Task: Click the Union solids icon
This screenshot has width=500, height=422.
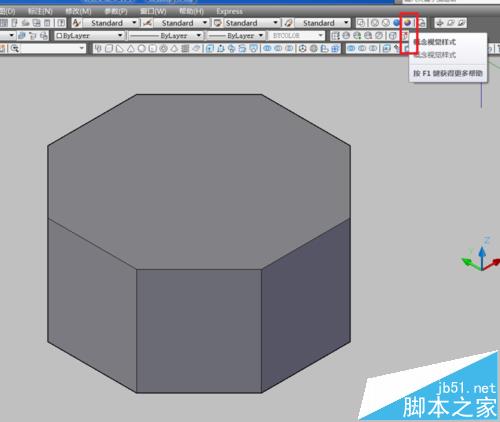Action: (x=267, y=49)
